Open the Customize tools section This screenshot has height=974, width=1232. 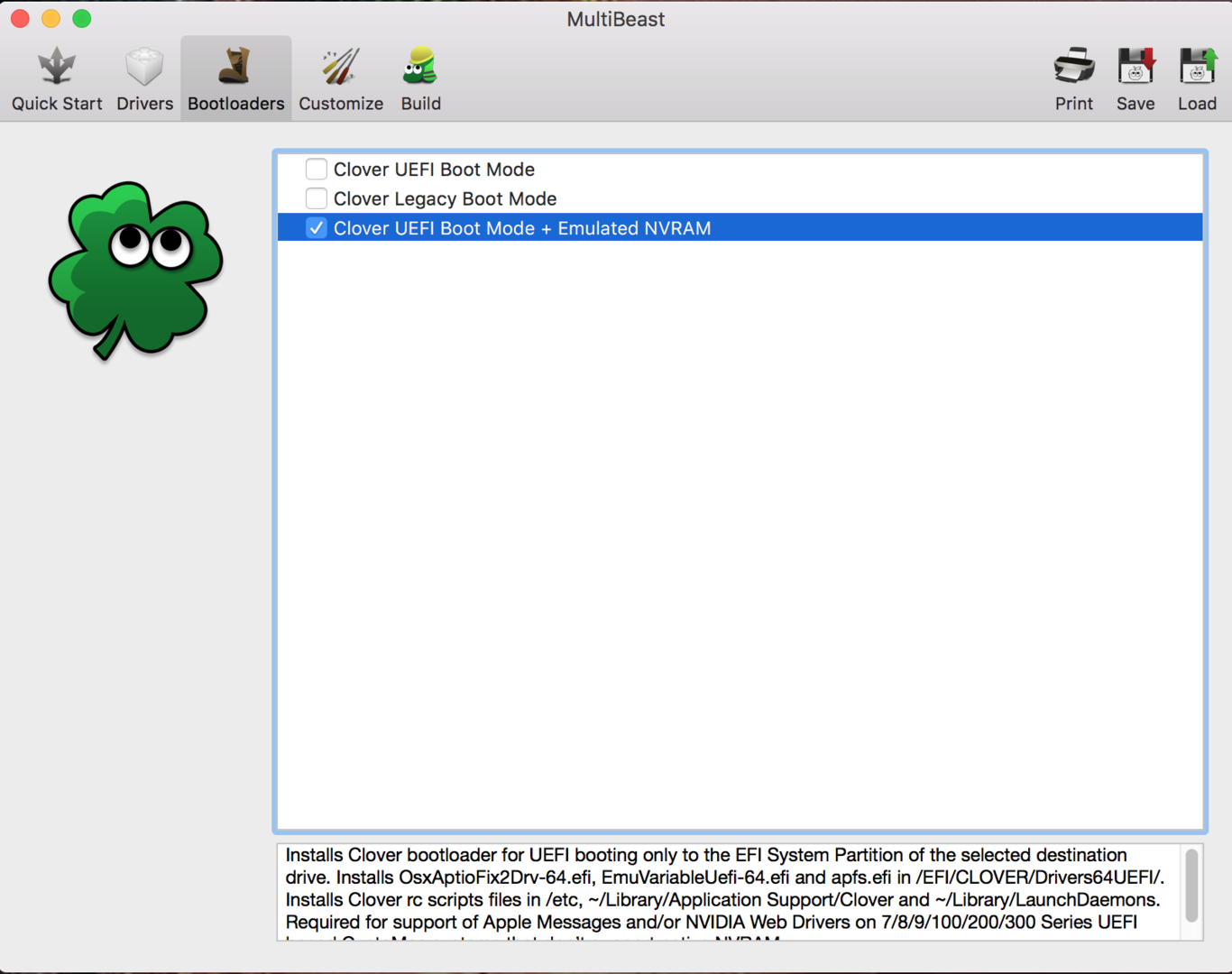pos(341,79)
